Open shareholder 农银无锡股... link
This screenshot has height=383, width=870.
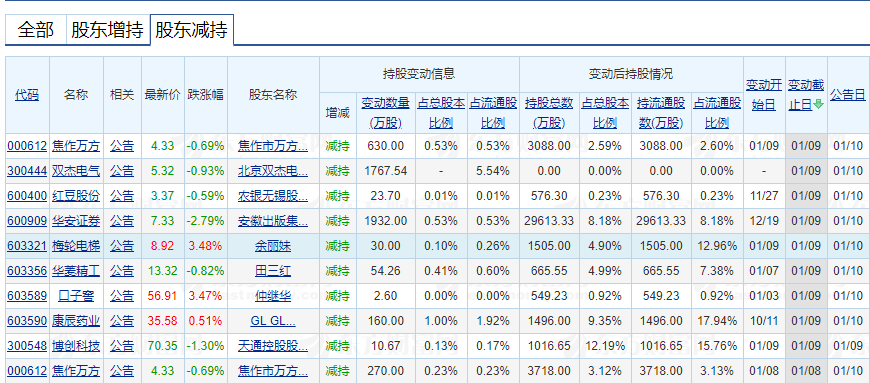(273, 196)
